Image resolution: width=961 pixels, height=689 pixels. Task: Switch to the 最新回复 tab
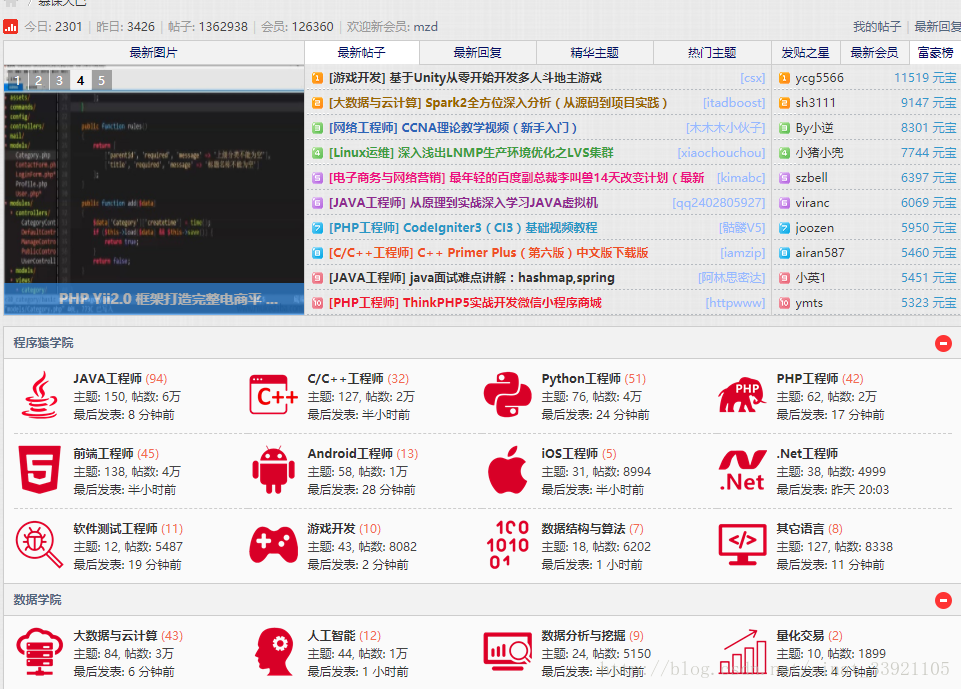click(x=477, y=53)
